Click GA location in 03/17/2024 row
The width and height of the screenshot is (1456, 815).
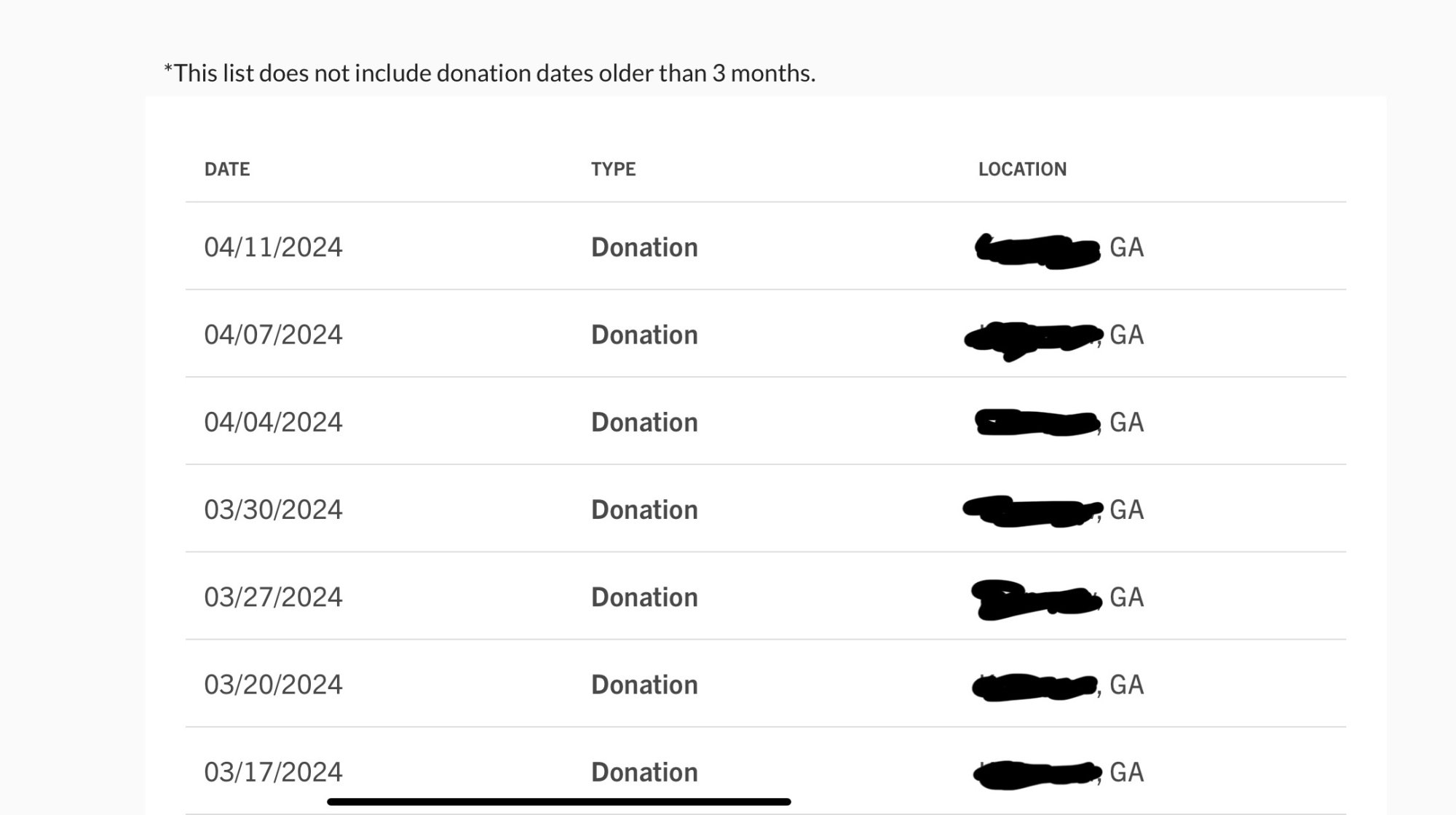click(1126, 772)
